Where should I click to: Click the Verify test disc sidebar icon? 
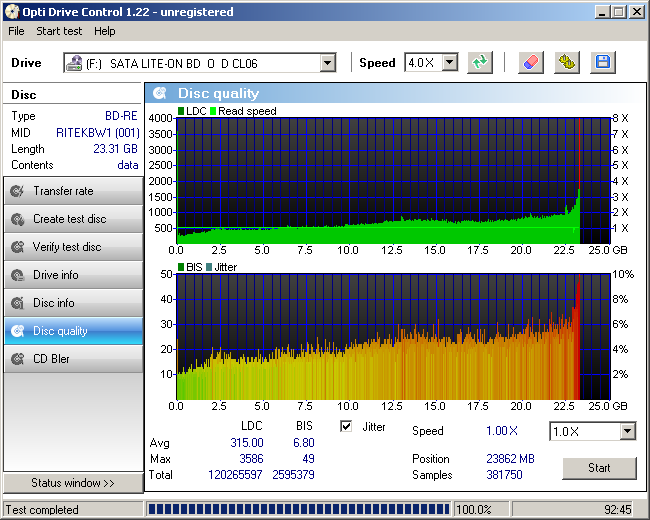coord(17,247)
